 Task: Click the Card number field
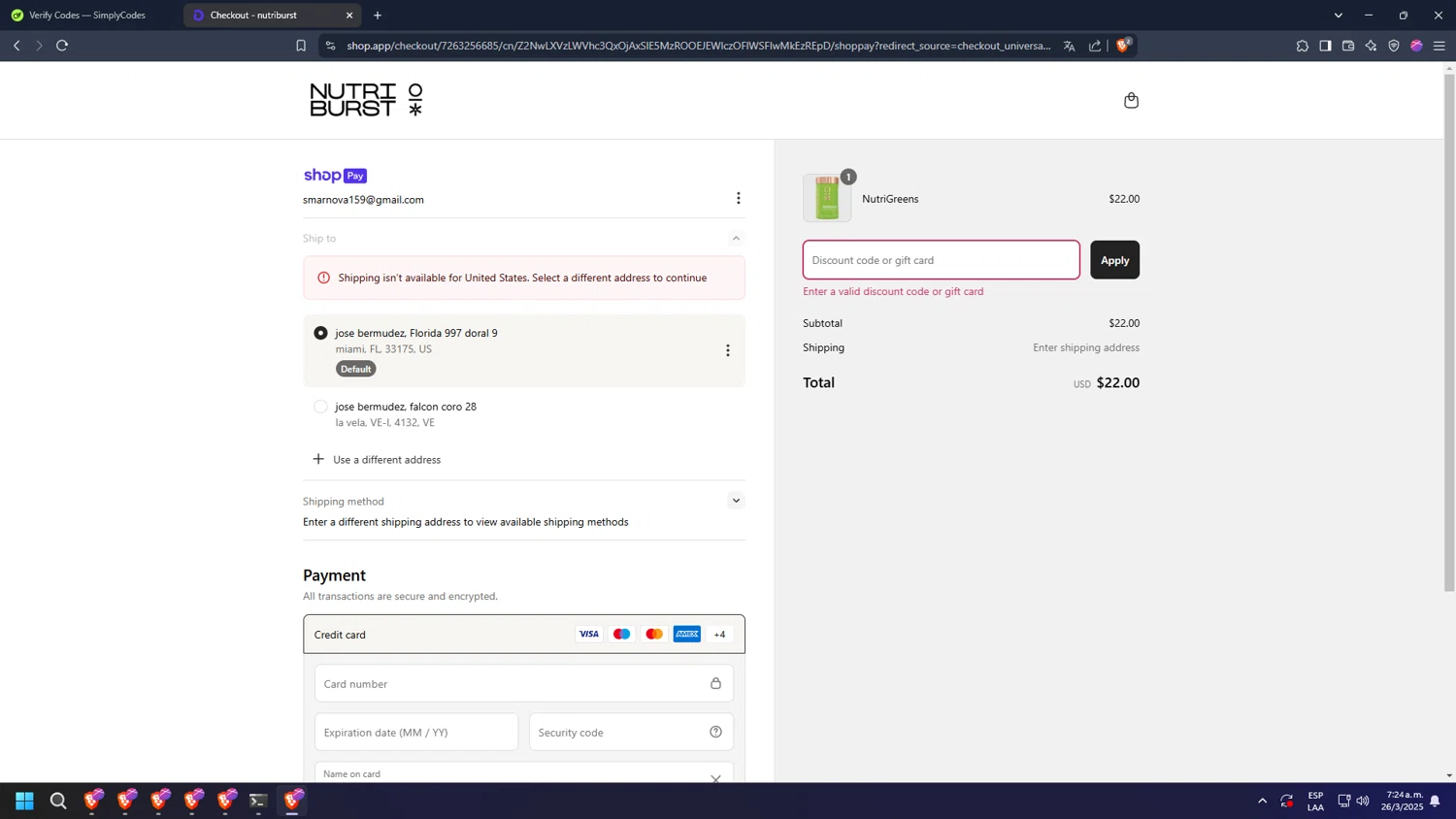(523, 683)
